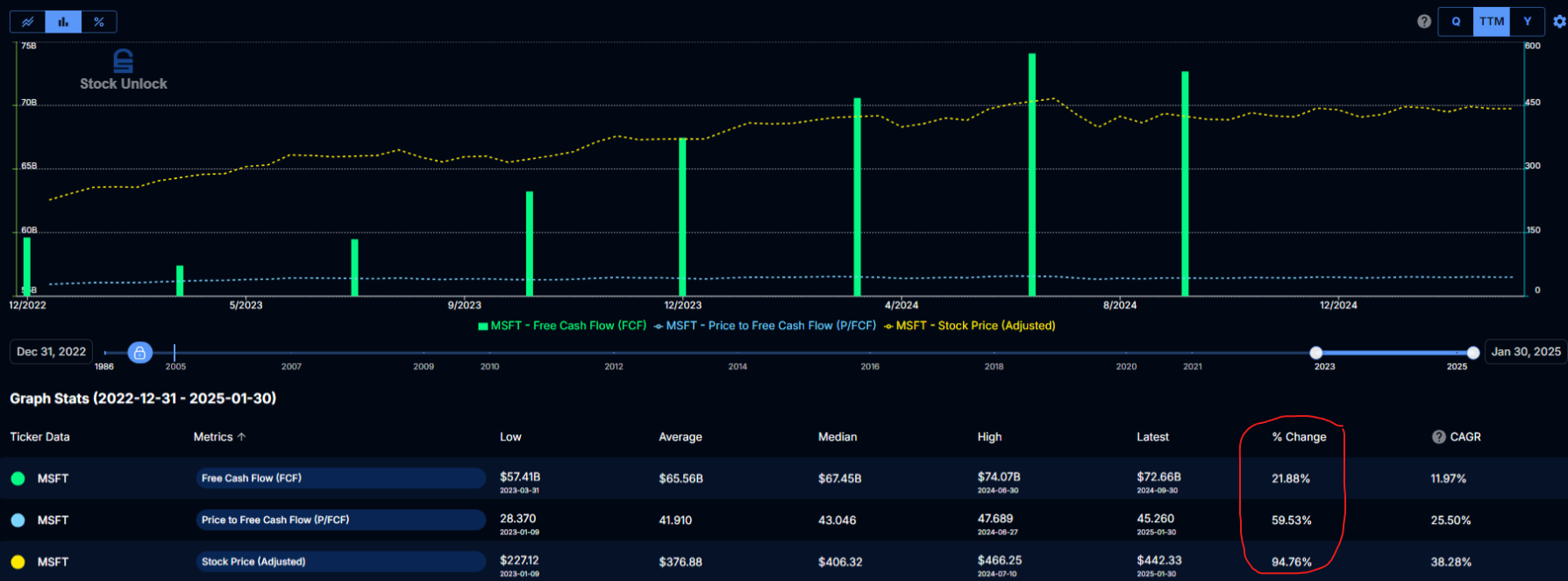
Task: Click the help question mark near period selector
Action: (x=1424, y=22)
